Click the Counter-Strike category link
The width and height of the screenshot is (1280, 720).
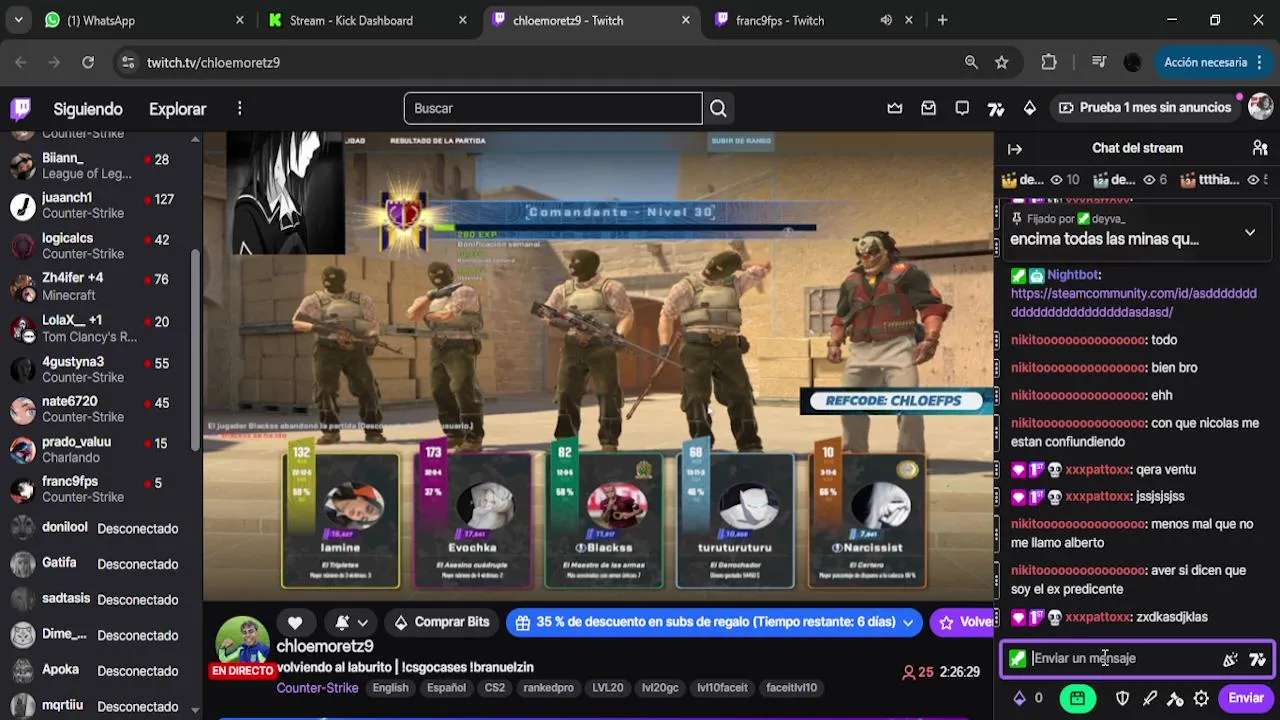tap(317, 688)
